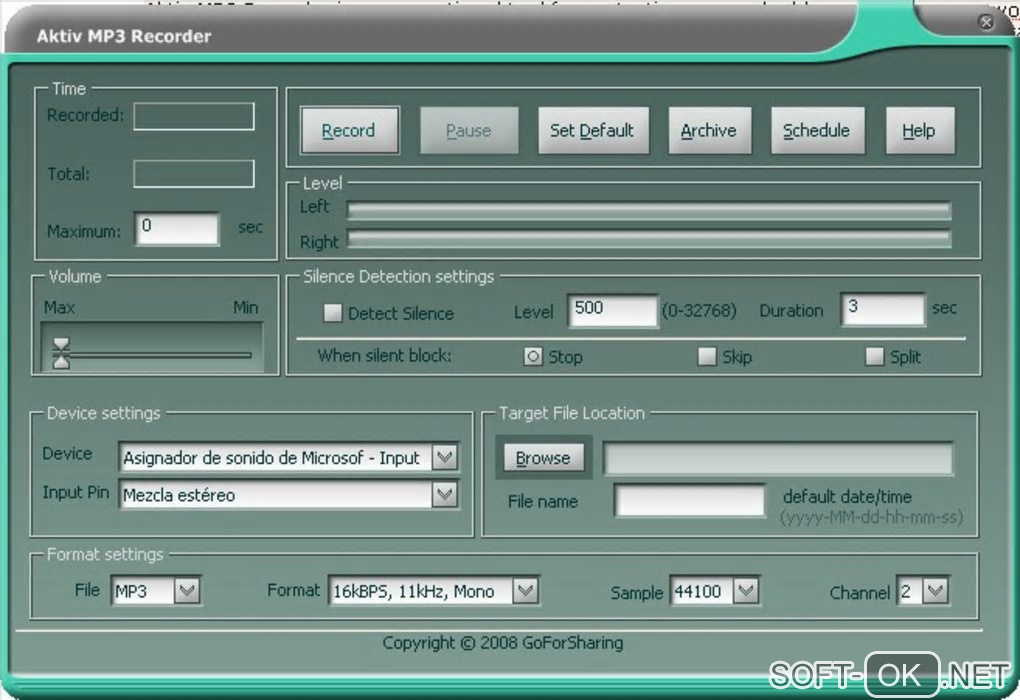Click the target path field beside Browse
The width and height of the screenshot is (1020, 700).
tap(778, 458)
